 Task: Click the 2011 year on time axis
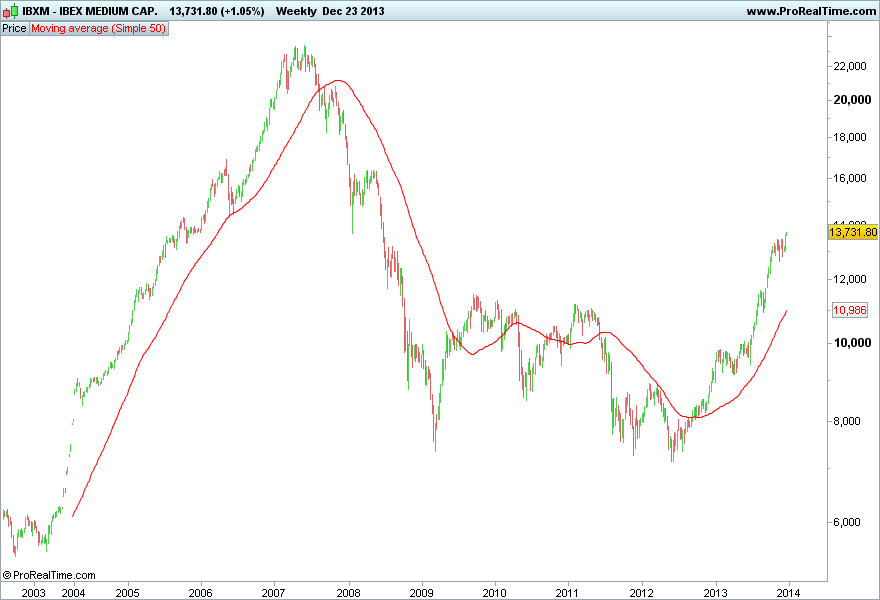(567, 593)
